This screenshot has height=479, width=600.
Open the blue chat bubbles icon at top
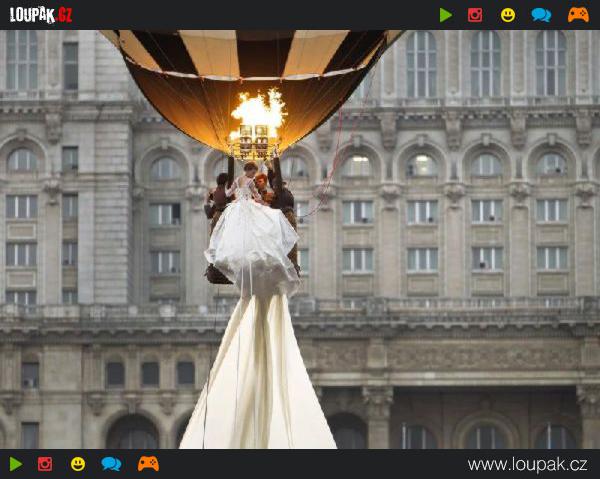click(x=541, y=15)
